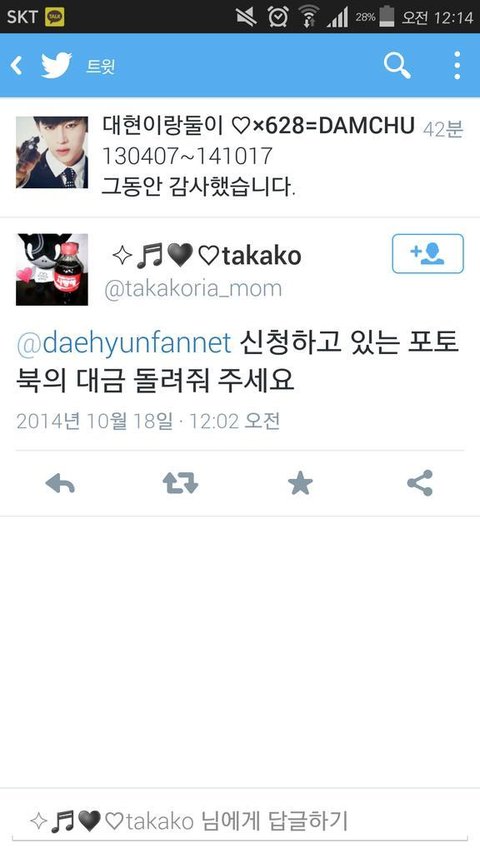Open the parent tweet by DAMCHU
Screen dimensions: 480x853
point(240,158)
